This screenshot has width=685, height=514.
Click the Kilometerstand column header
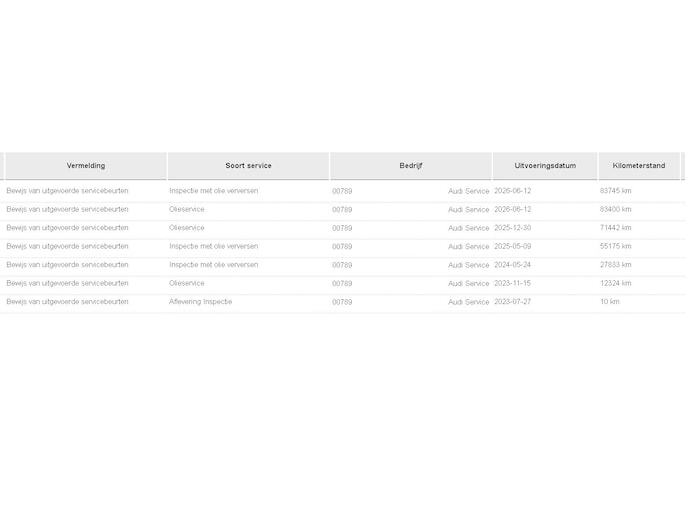coord(639,166)
